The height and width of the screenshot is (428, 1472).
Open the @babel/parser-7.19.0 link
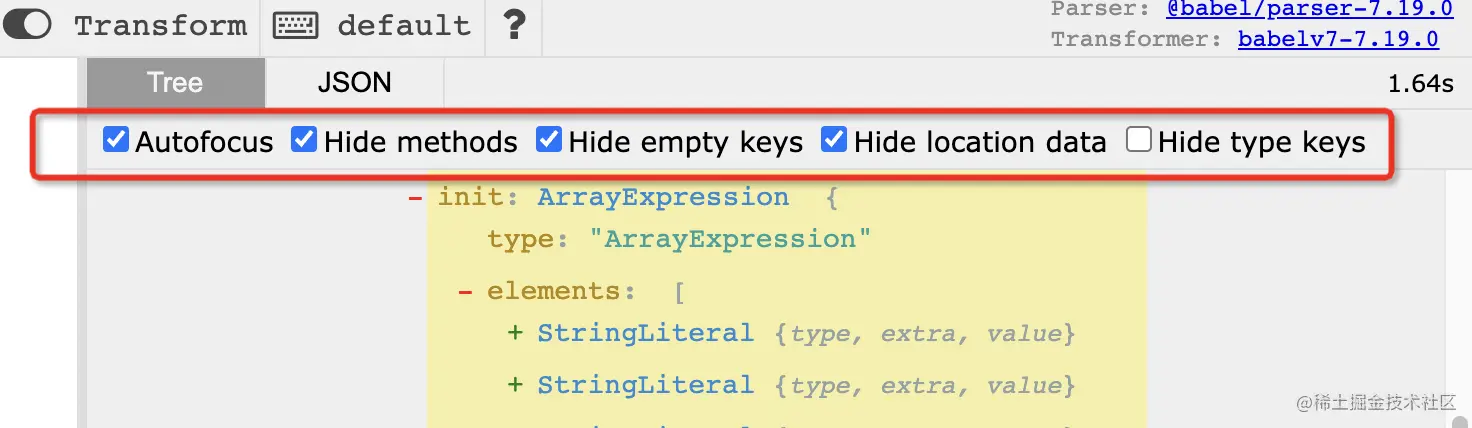click(1310, 10)
